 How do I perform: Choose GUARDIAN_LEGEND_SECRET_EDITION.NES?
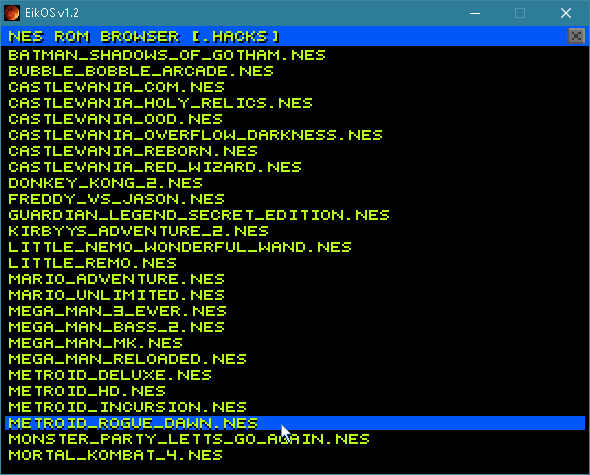click(x=199, y=215)
